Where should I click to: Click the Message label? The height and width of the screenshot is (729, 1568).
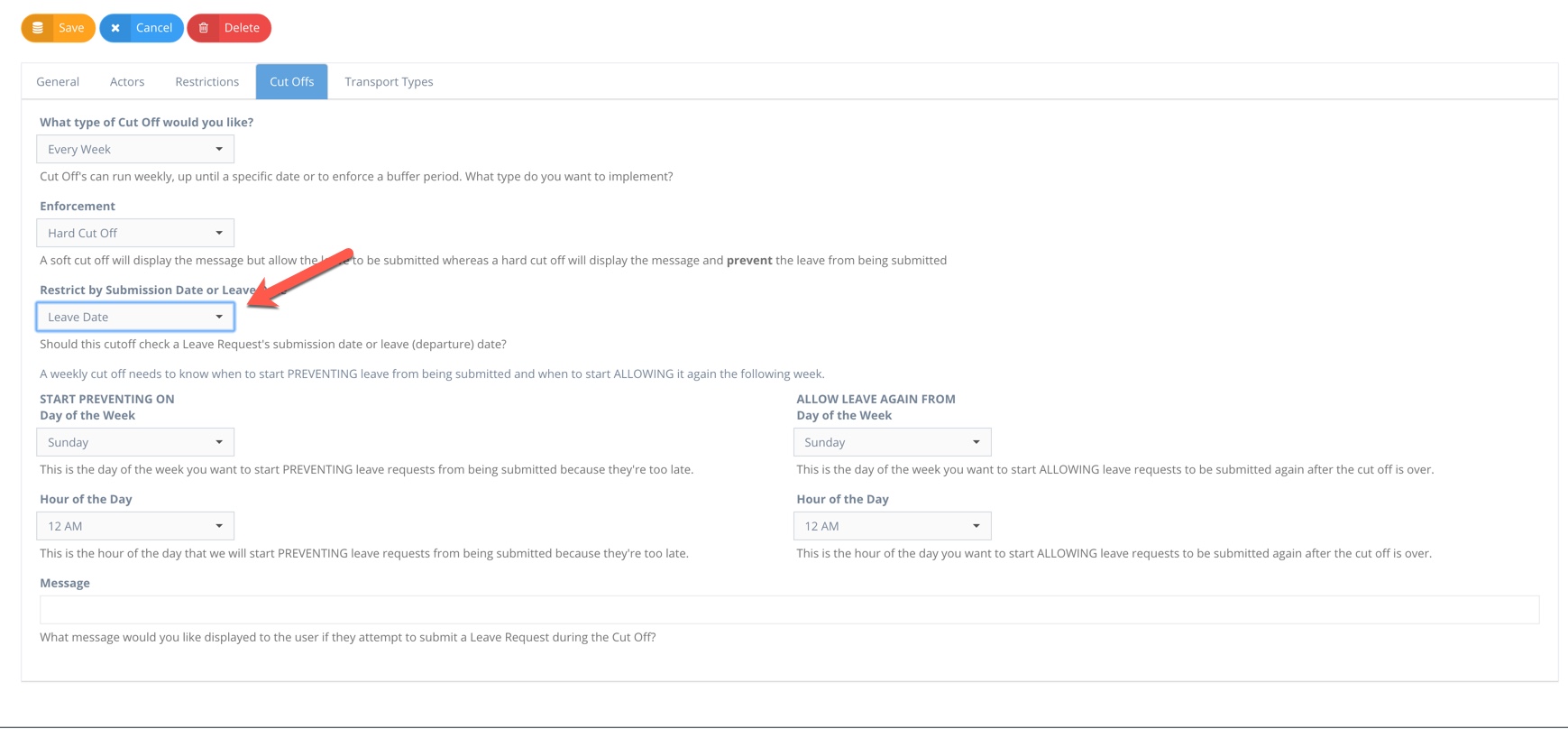(x=65, y=583)
